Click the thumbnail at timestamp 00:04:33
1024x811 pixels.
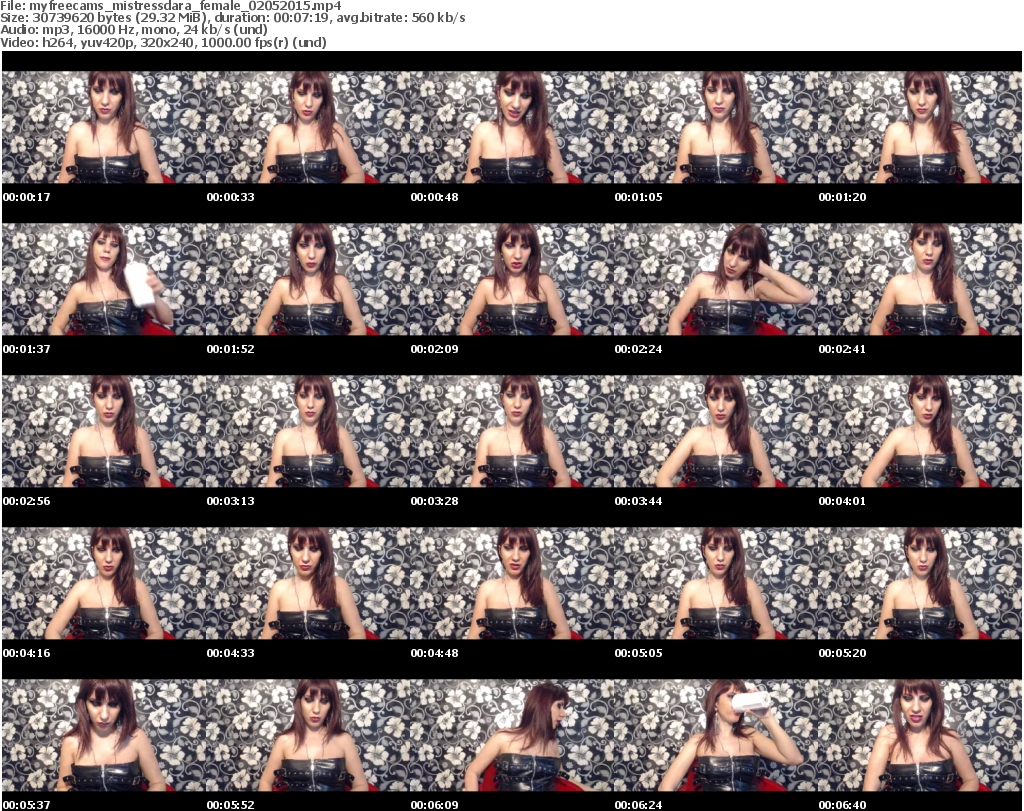pyautogui.click(x=308, y=584)
